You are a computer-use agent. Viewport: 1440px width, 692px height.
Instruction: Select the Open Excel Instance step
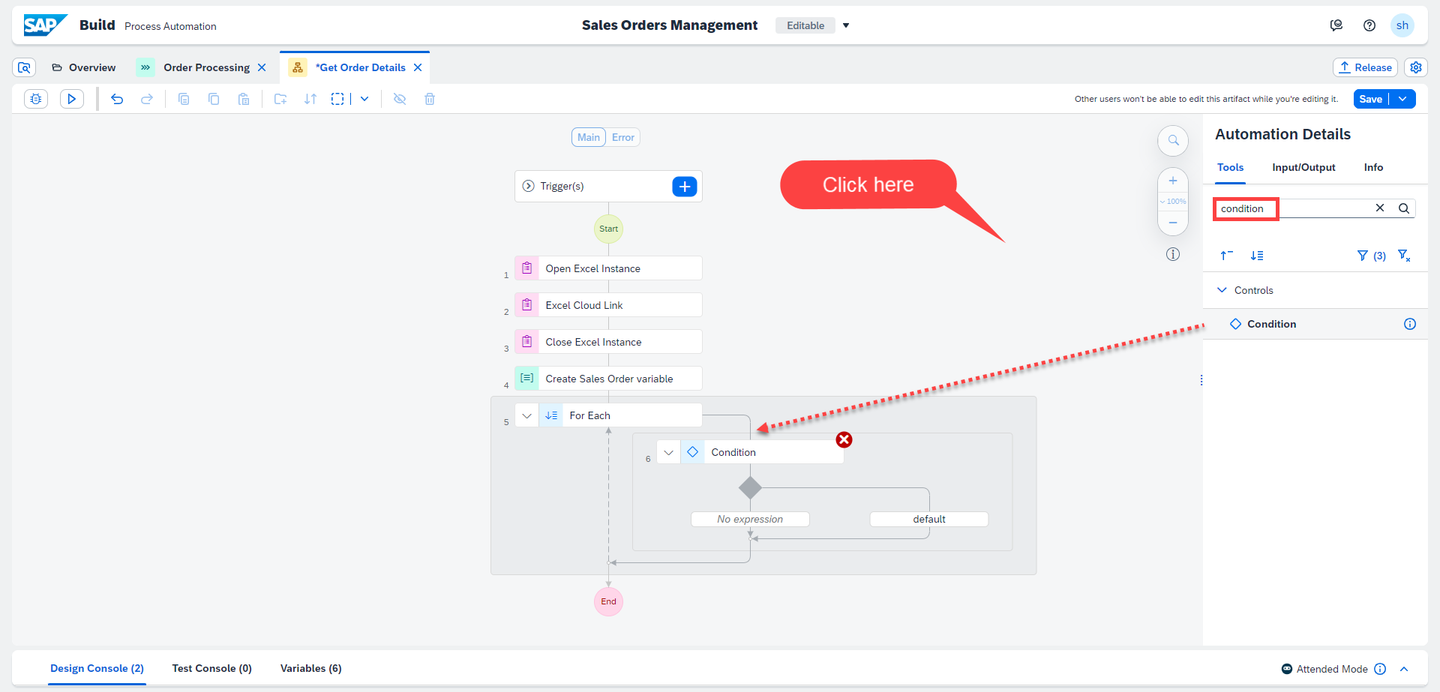tap(608, 268)
